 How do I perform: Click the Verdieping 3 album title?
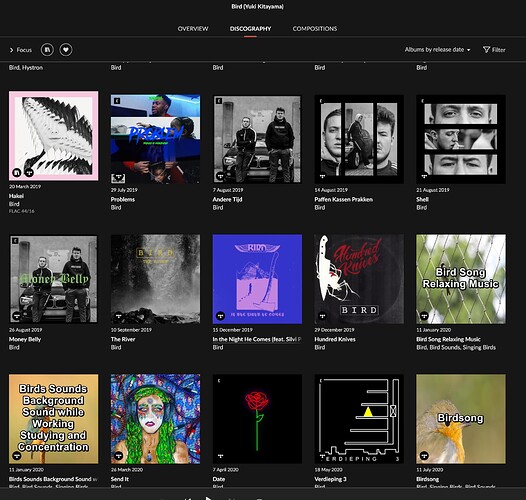click(330, 479)
